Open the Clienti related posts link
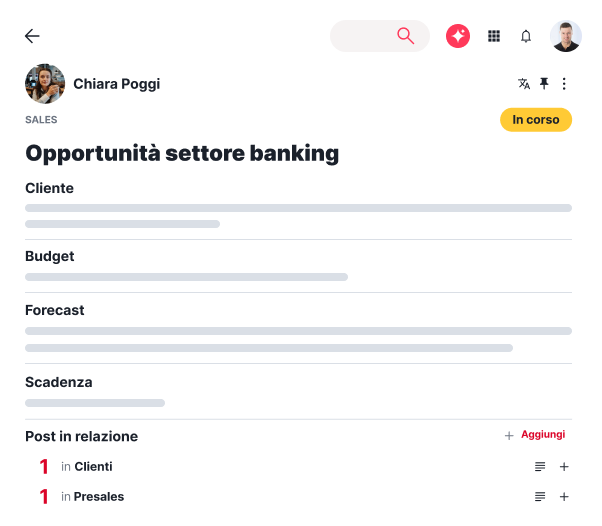602x526 pixels. click(93, 467)
